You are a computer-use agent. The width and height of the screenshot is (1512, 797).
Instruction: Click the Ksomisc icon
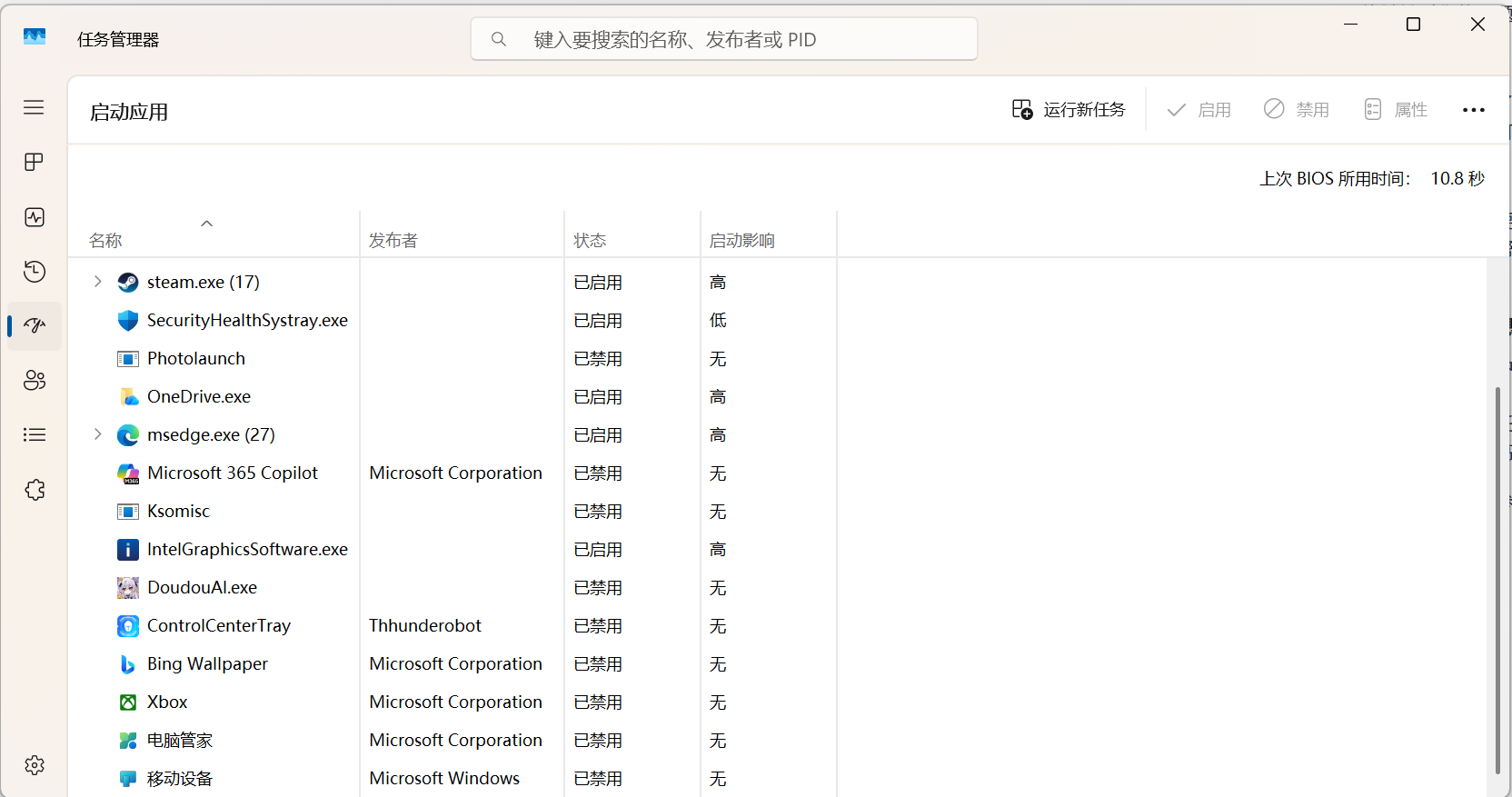pos(128,512)
